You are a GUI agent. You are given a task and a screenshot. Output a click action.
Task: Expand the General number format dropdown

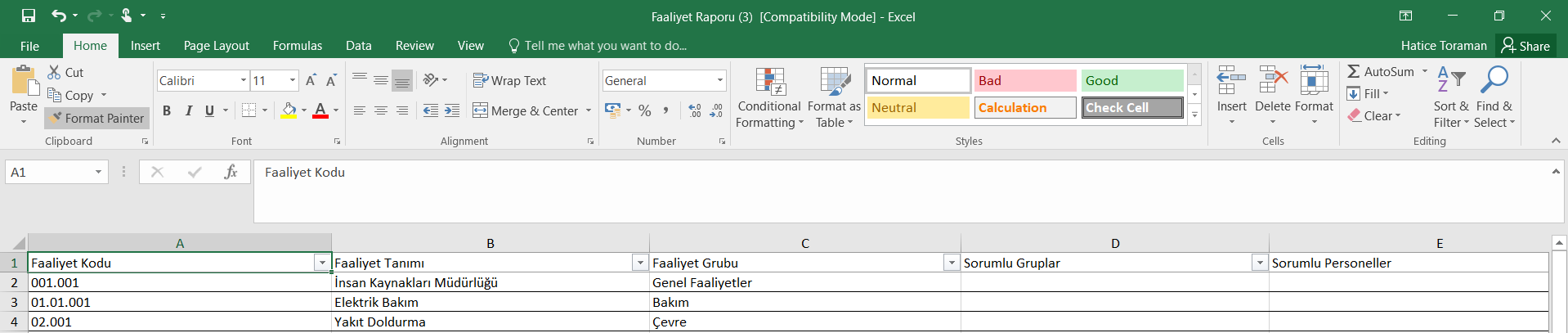click(x=719, y=80)
